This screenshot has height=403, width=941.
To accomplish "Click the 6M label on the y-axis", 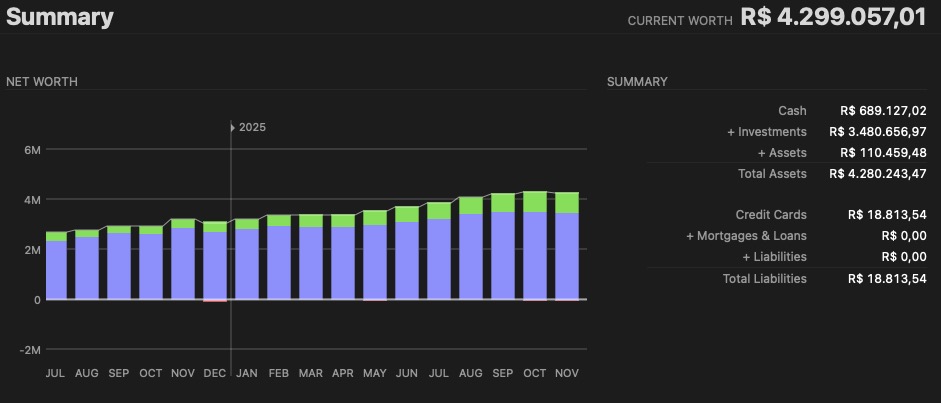I will click(33, 150).
